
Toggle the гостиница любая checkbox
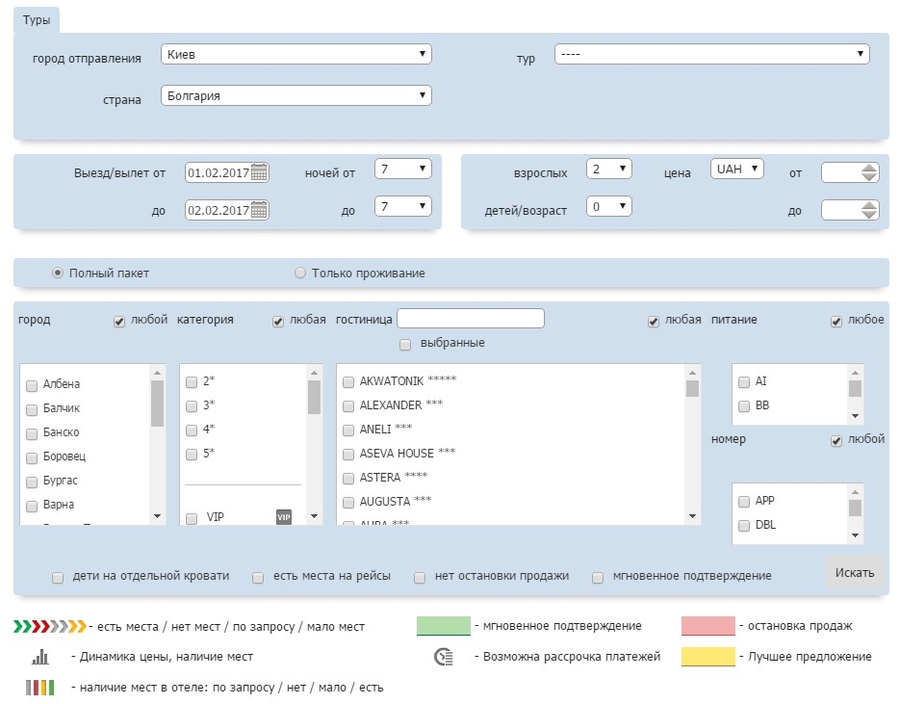(653, 322)
